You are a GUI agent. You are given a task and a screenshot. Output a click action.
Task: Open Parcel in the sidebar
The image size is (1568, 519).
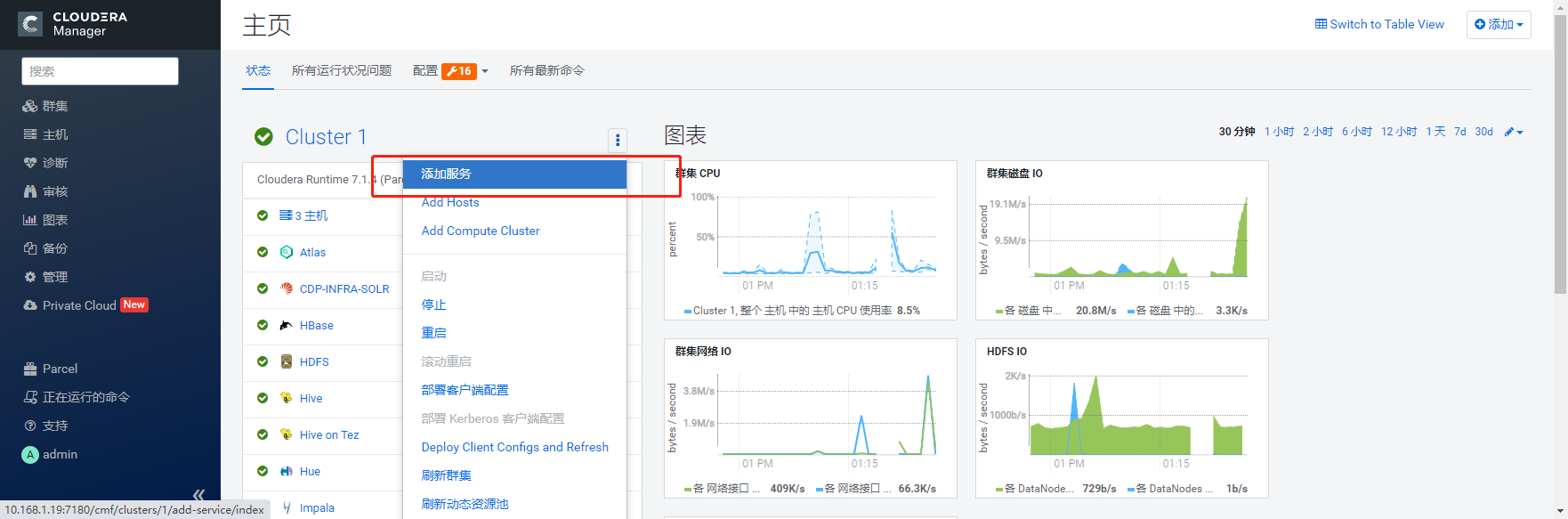pos(51,369)
